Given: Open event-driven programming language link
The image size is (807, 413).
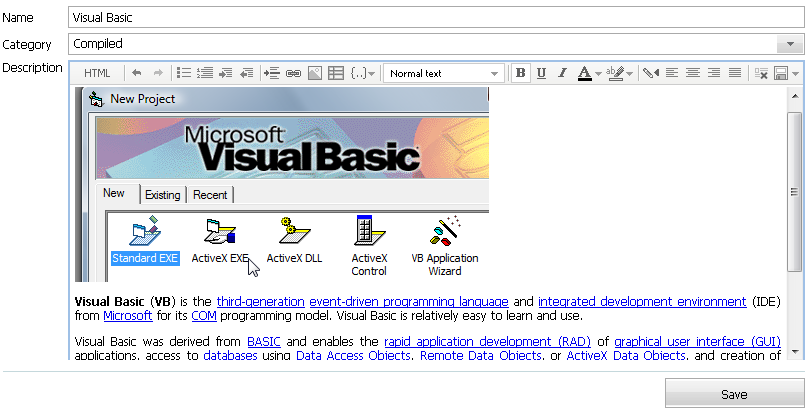Looking at the screenshot, I should pyautogui.click(x=409, y=302).
